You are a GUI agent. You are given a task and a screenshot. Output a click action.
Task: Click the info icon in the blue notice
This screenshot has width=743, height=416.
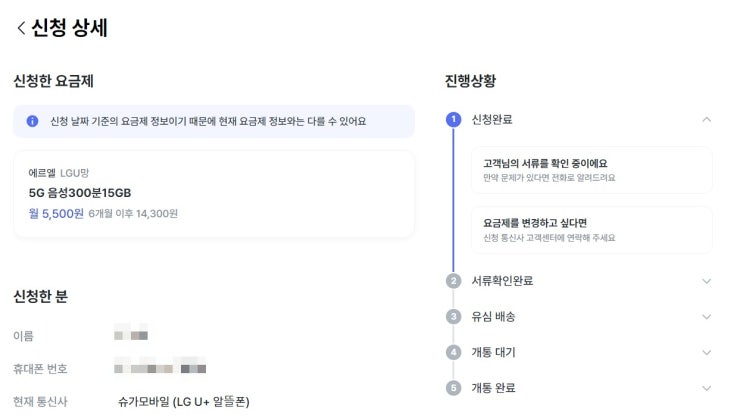(x=32, y=121)
